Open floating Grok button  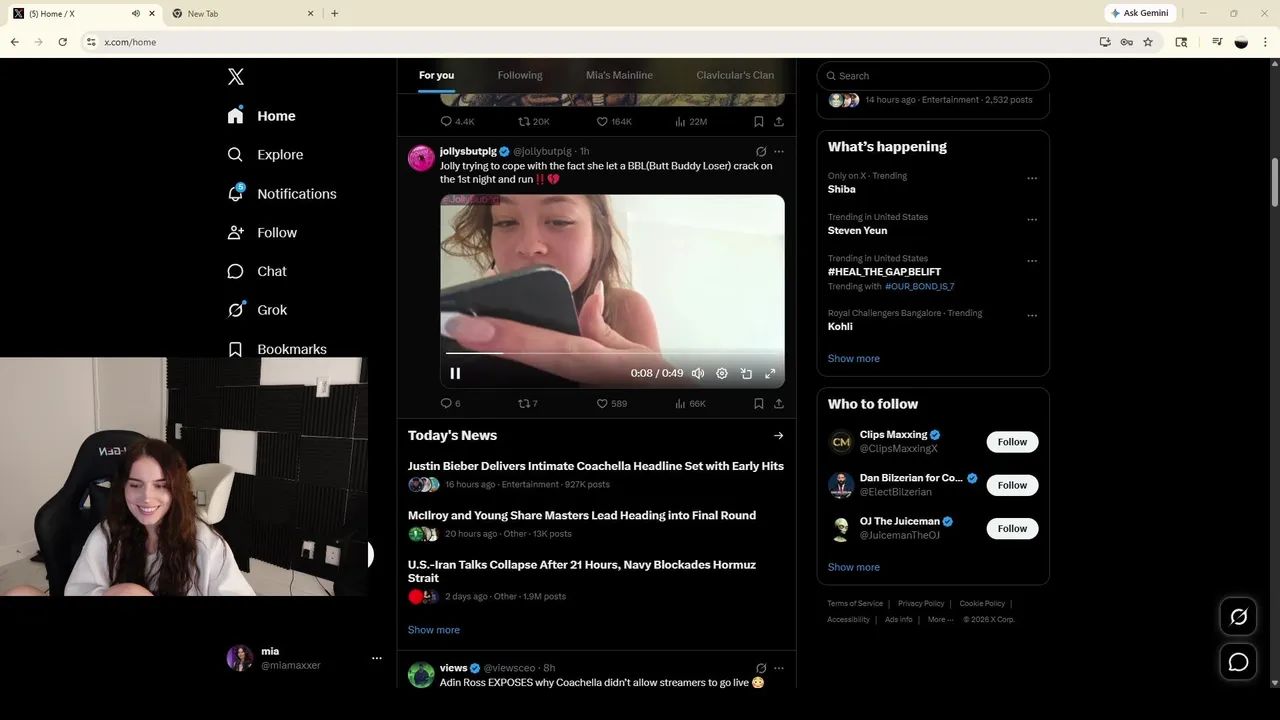tap(1238, 617)
